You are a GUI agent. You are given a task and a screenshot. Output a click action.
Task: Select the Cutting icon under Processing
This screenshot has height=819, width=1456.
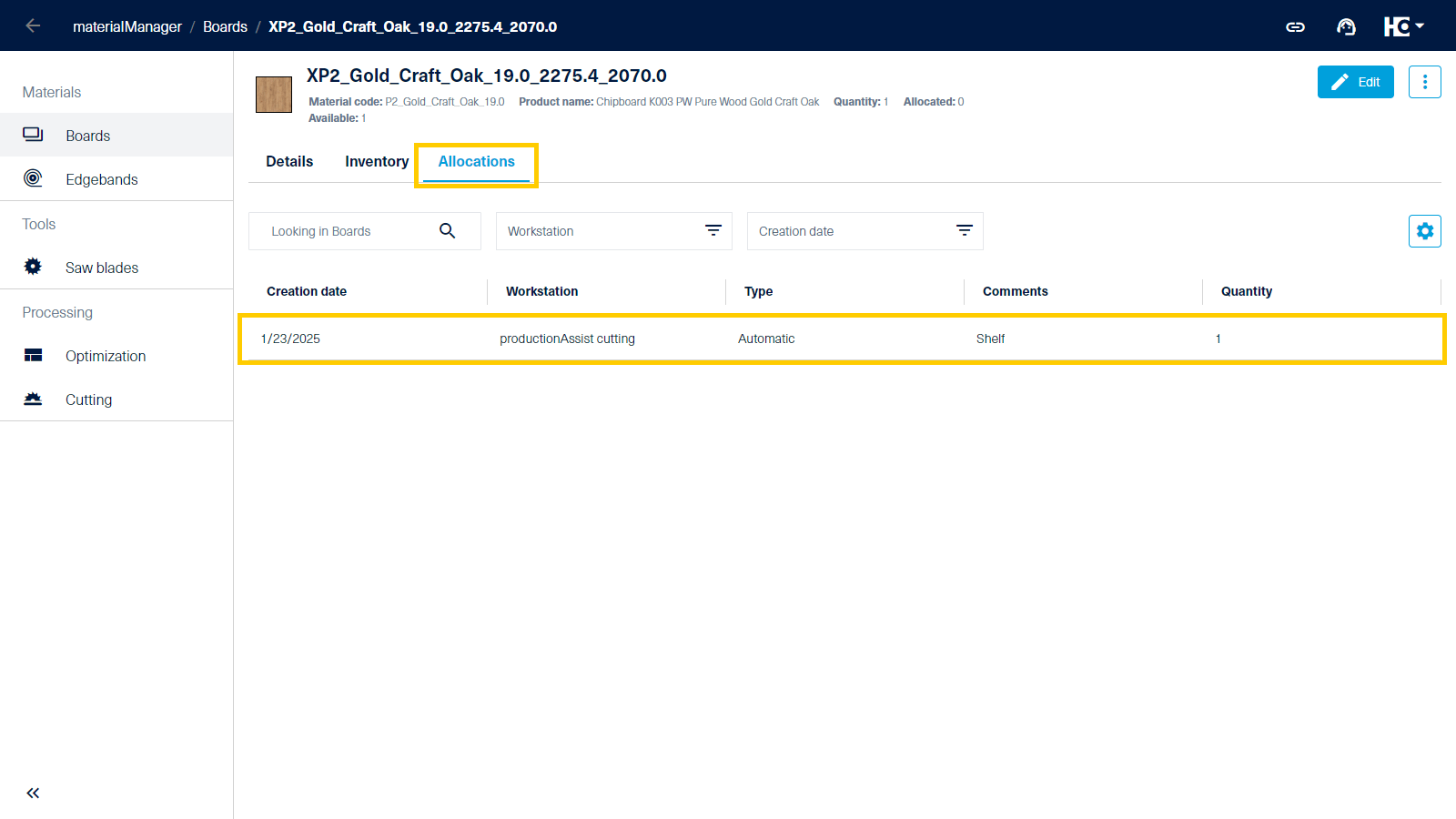[x=33, y=399]
